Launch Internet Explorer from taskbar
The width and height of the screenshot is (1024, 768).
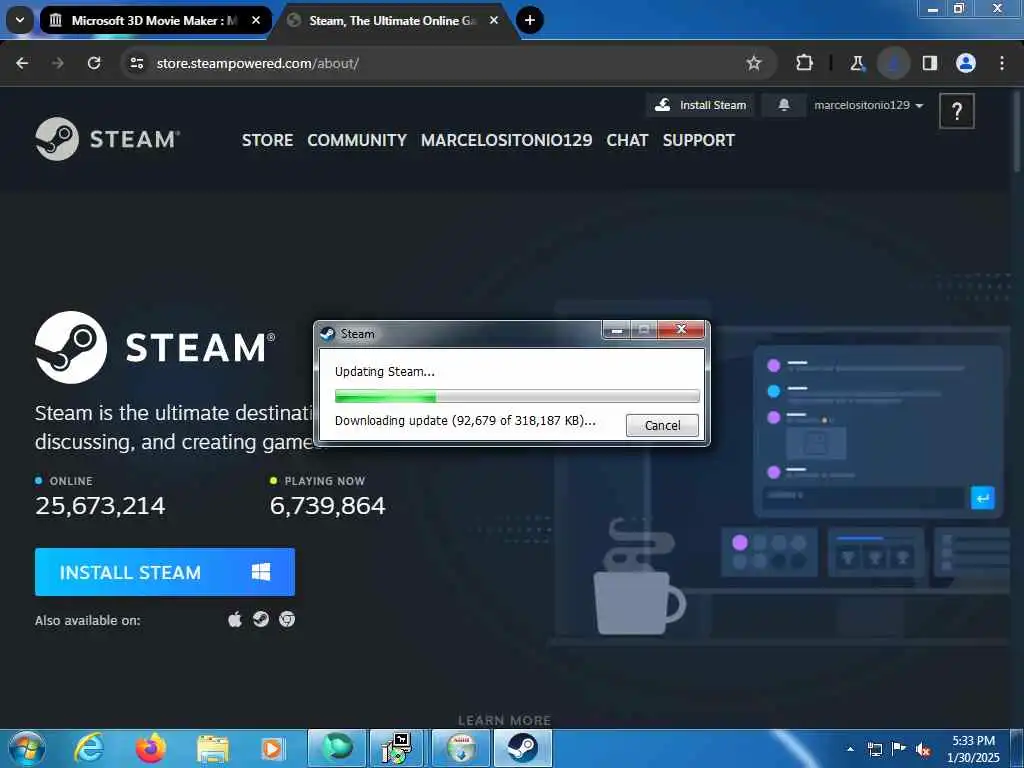point(89,748)
